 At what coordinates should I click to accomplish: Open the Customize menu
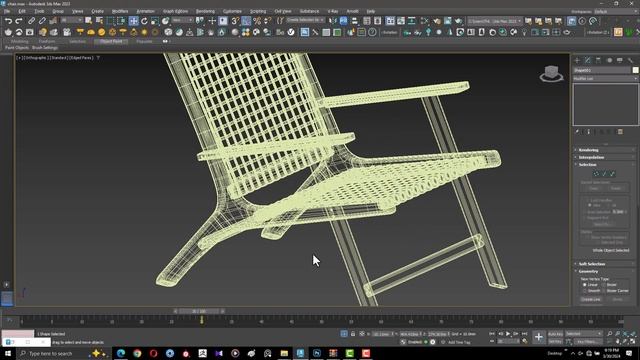pos(232,11)
